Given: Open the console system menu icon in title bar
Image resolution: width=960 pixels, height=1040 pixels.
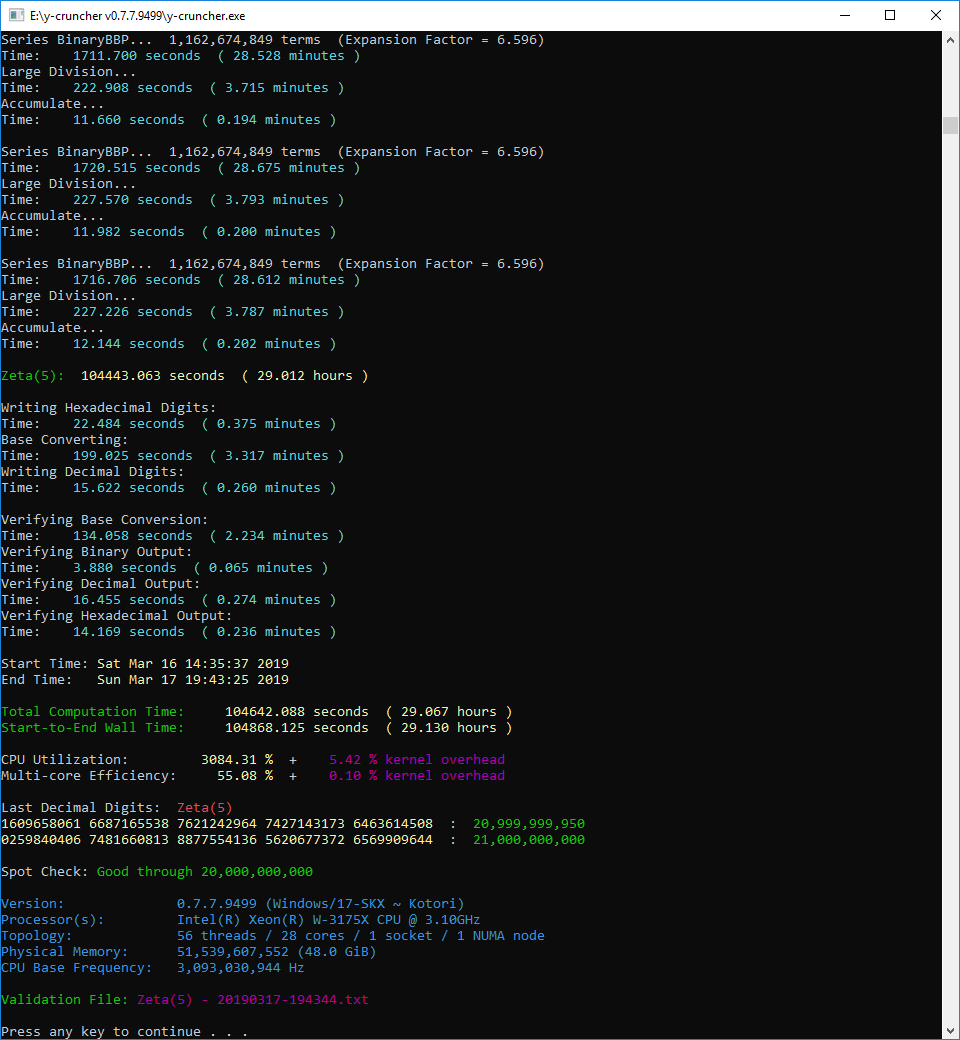Looking at the screenshot, I should 16,16.
